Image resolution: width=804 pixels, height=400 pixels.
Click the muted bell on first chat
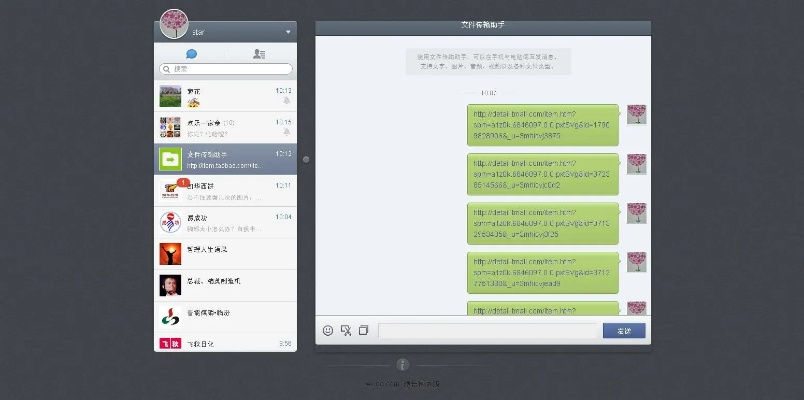coord(287,101)
